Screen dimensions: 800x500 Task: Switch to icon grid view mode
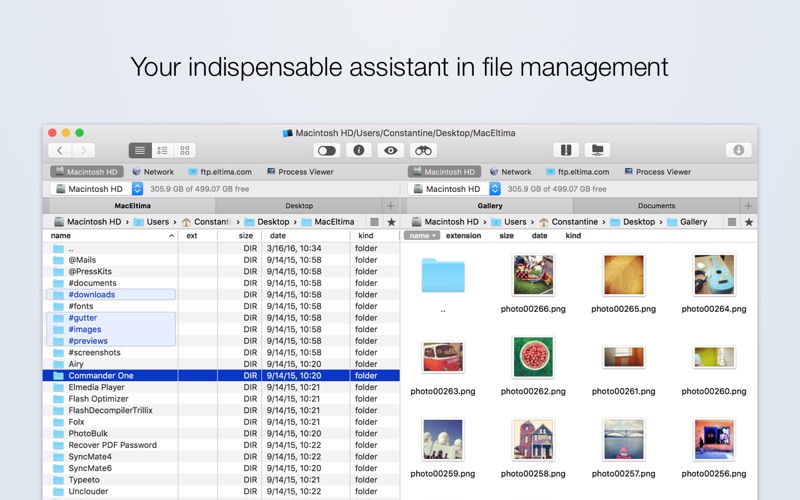coord(184,150)
